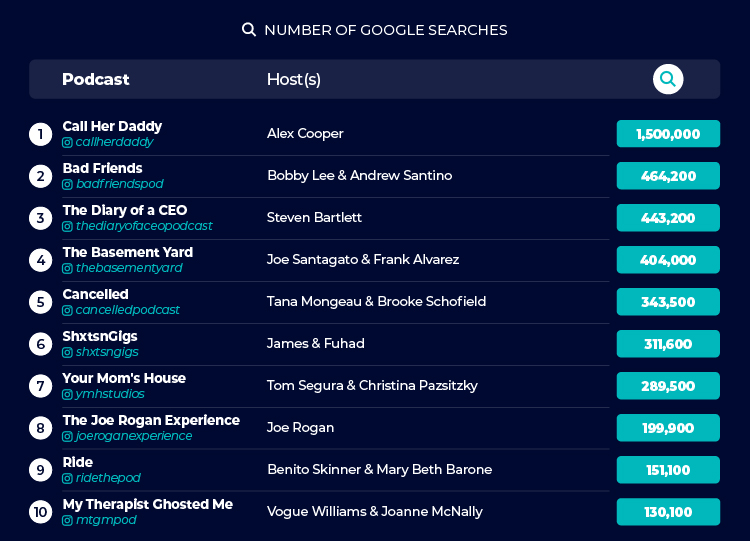Image resolution: width=750 pixels, height=541 pixels.
Task: Follow the joeroganexperience handle link
Action: [134, 436]
